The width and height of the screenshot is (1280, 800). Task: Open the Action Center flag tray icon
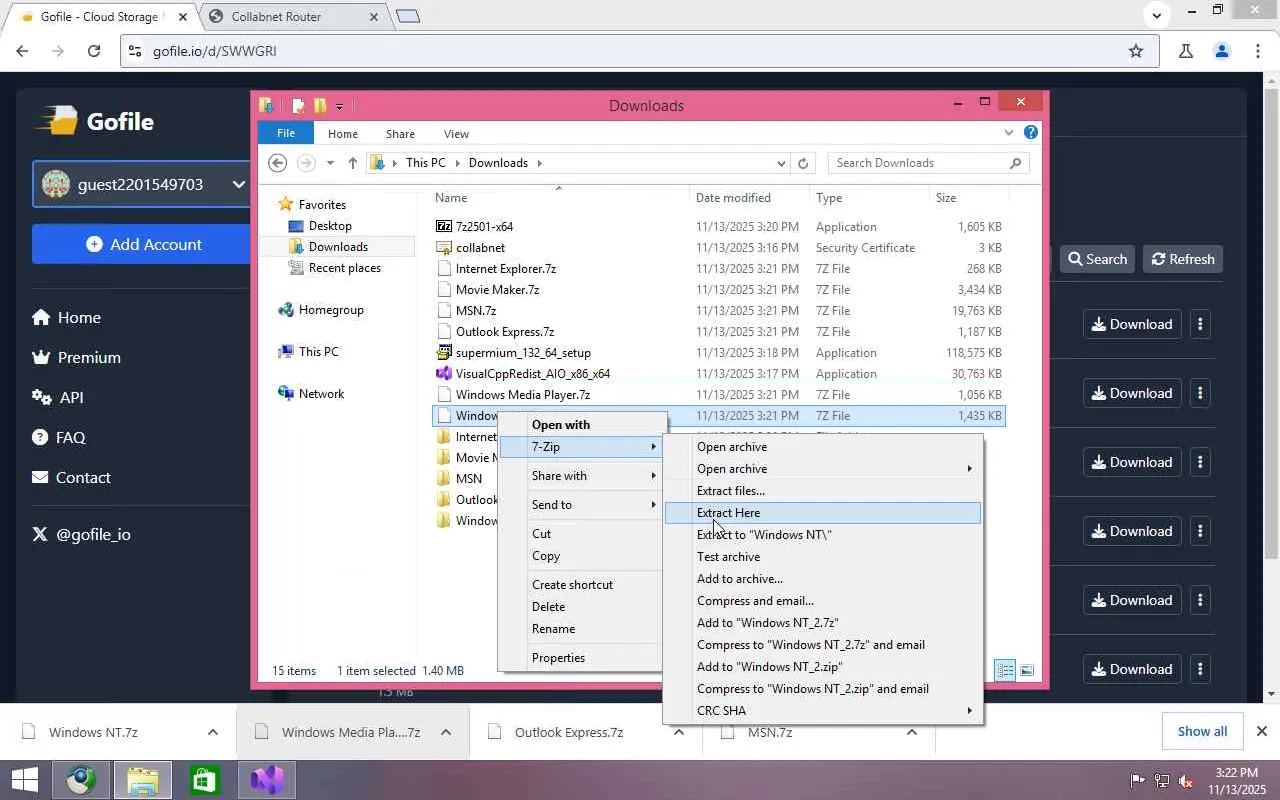click(1138, 781)
